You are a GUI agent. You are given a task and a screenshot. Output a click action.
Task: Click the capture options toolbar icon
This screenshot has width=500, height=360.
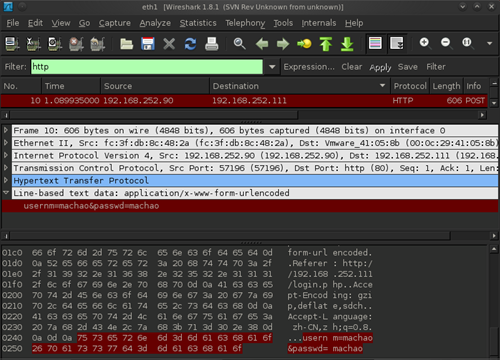click(x=33, y=43)
